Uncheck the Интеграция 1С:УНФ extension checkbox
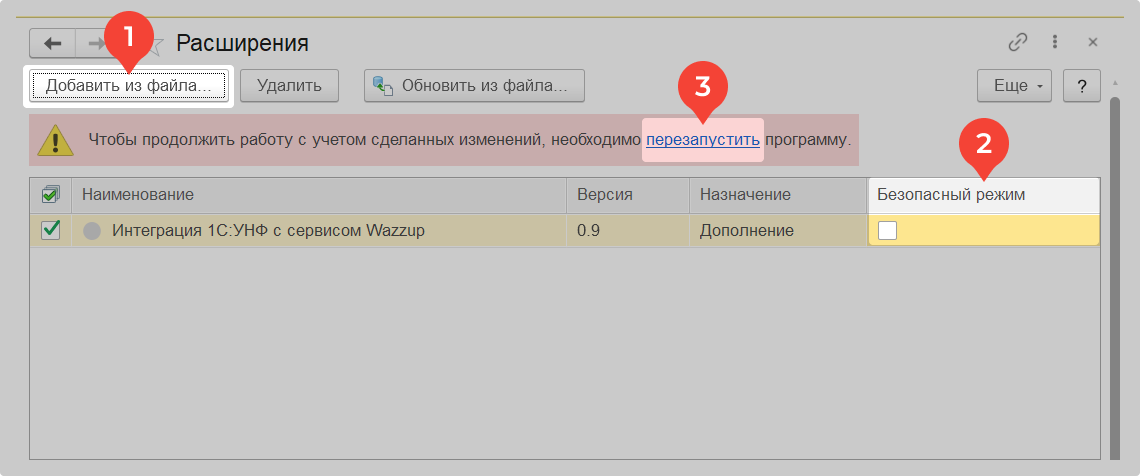 tap(51, 231)
